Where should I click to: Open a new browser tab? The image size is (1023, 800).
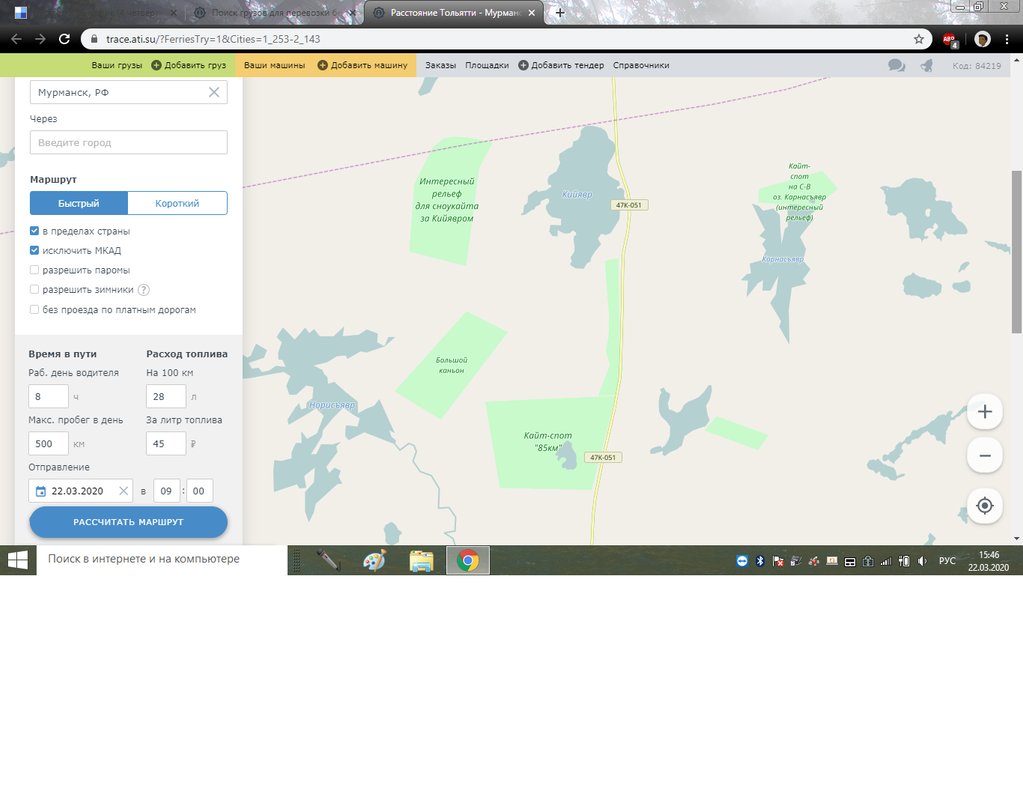point(560,12)
